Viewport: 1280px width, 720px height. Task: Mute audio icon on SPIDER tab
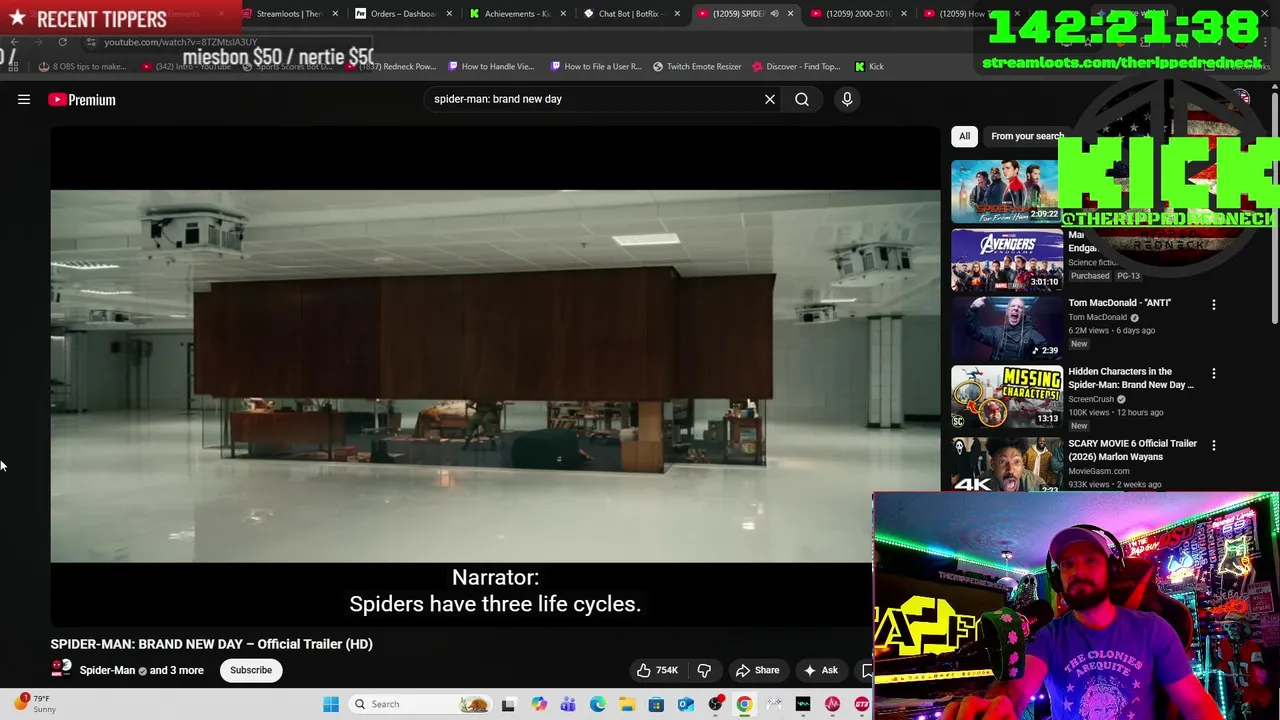[774, 13]
